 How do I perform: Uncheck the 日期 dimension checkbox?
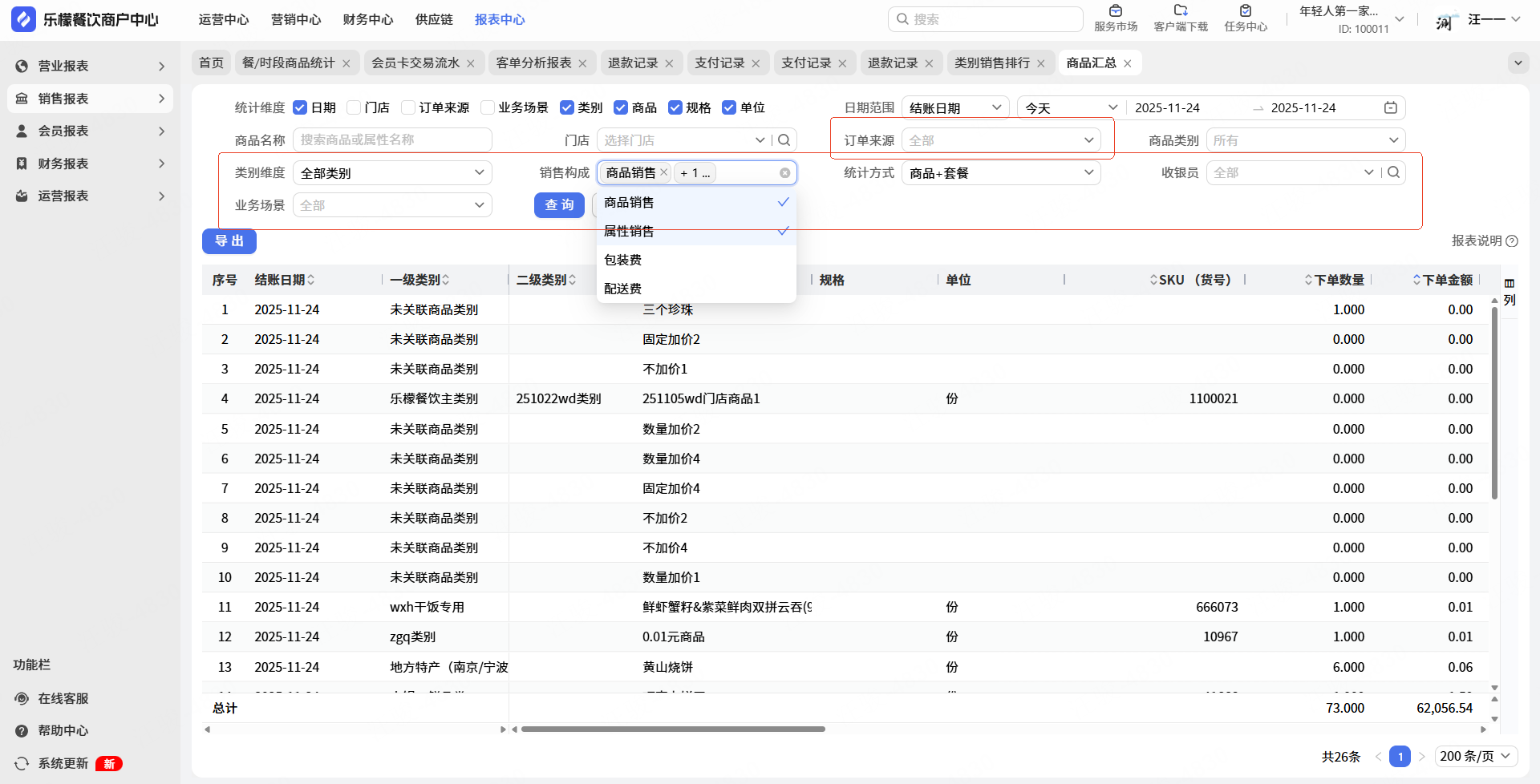pyautogui.click(x=301, y=108)
